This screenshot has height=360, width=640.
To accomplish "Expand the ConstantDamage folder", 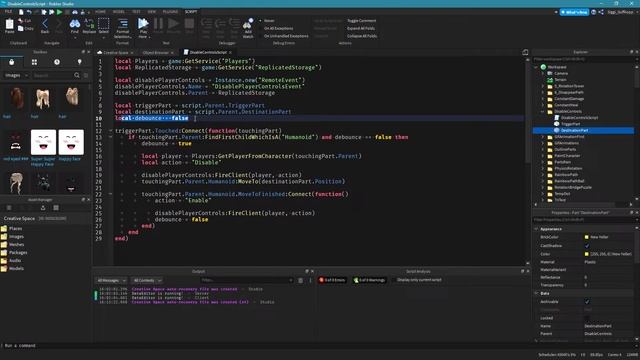I will [x=543, y=99].
